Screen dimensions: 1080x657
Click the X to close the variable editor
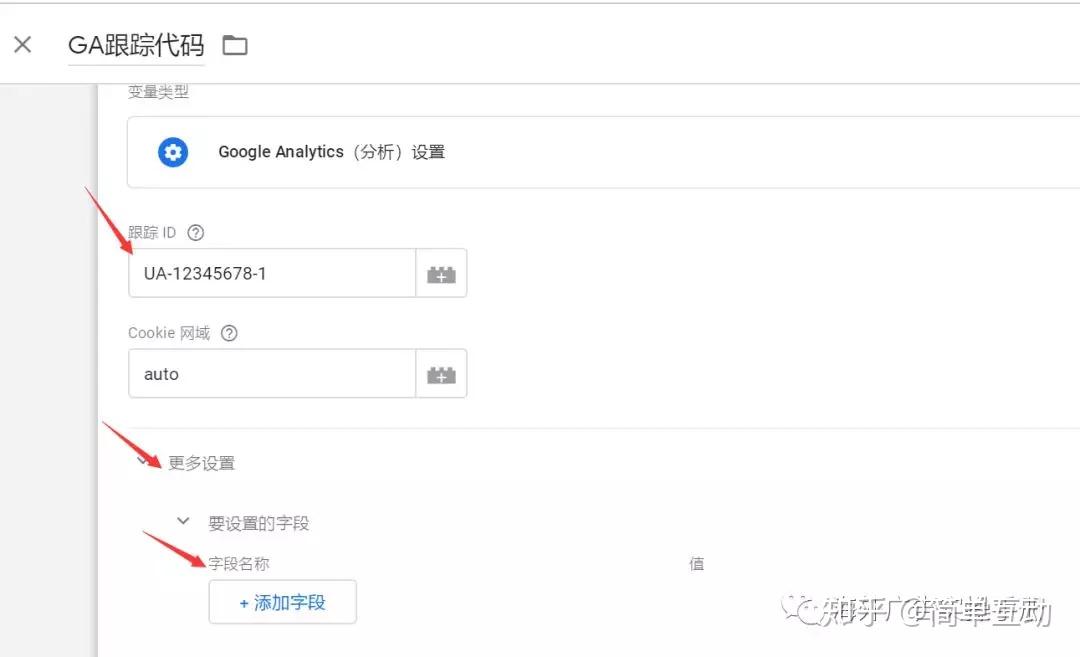[x=22, y=44]
